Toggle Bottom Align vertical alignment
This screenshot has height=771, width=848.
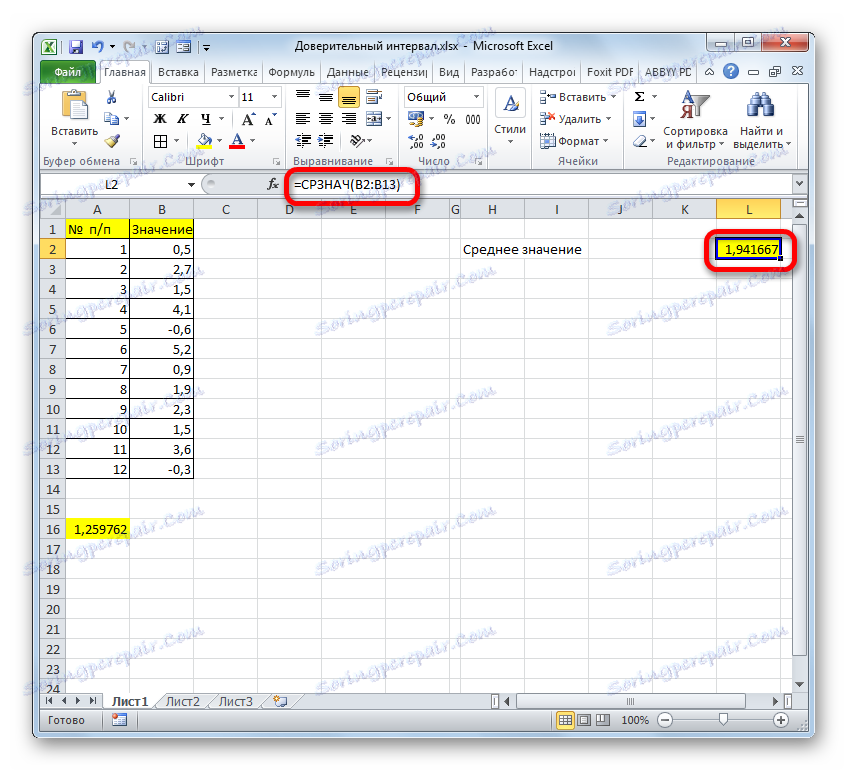coord(349,97)
